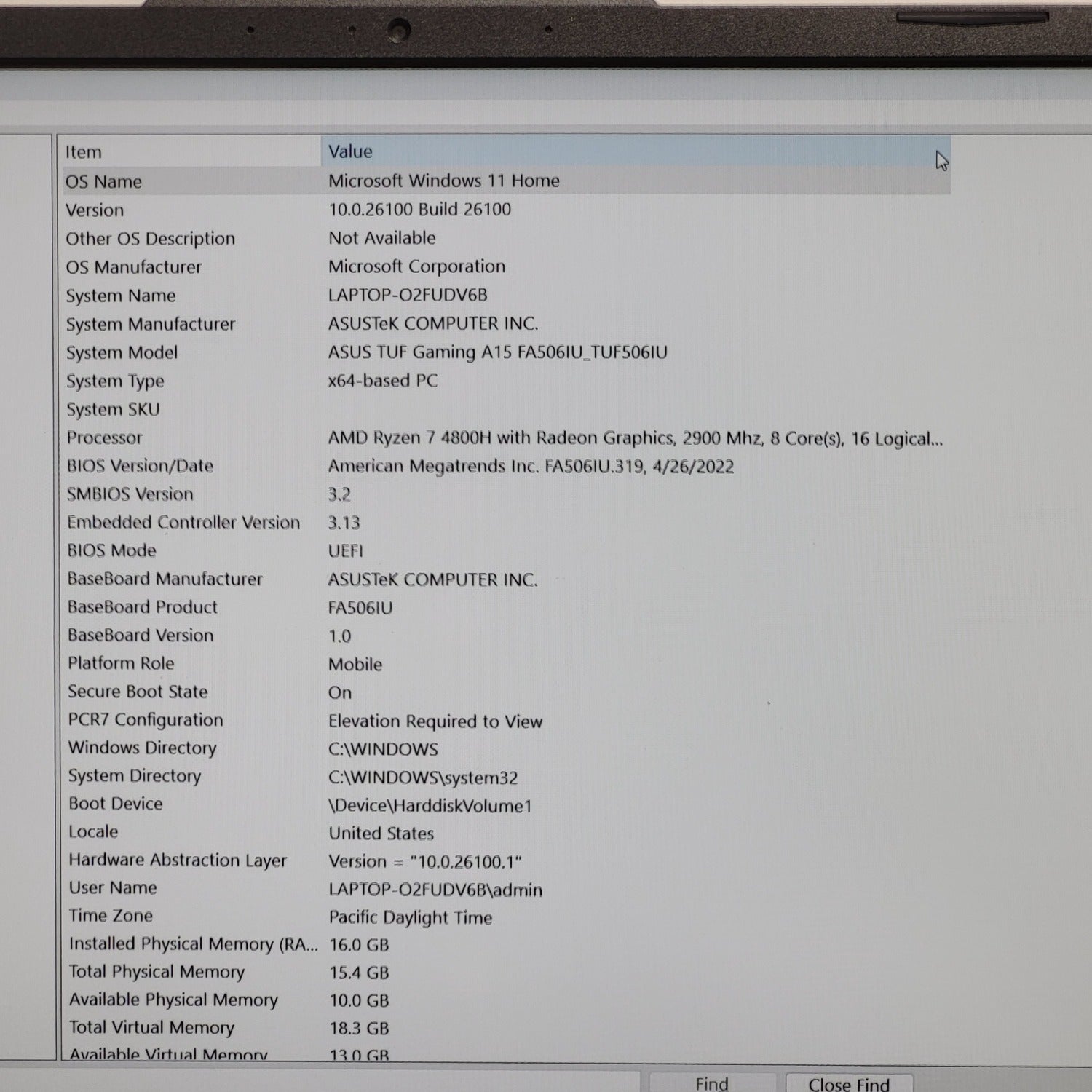Select the Total Virtual Memory row
Viewport: 1092px width, 1092px height.
tap(151, 1028)
